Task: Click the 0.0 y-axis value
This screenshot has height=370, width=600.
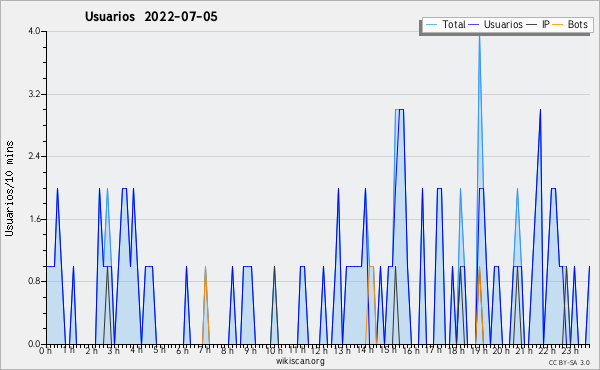Action: coord(34,344)
